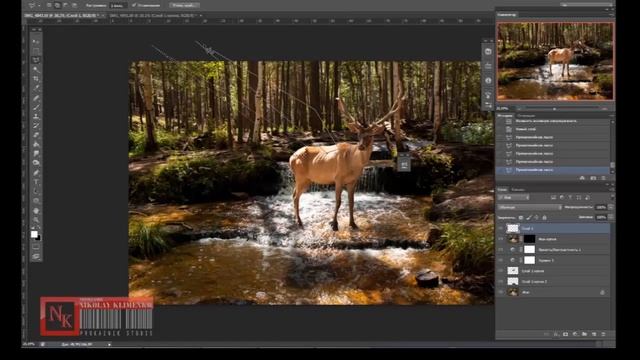The image size is (640, 360).
Task: Select the Zoom tool
Action: tap(36, 220)
